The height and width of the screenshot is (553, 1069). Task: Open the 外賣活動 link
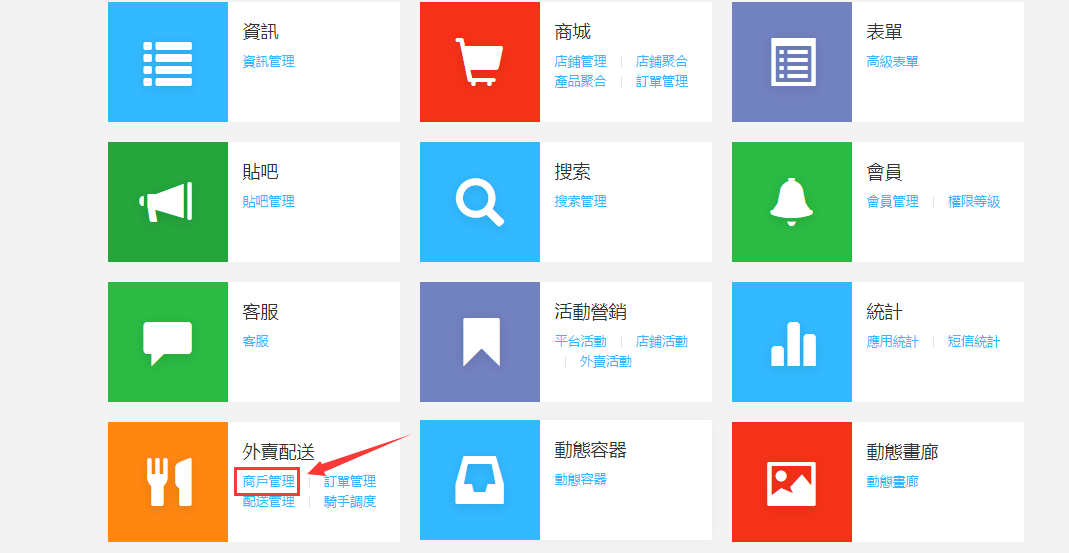pyautogui.click(x=606, y=361)
